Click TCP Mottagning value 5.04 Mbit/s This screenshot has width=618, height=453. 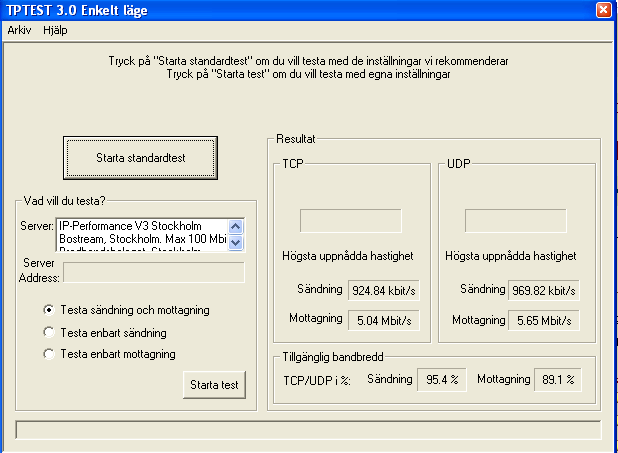383,321
